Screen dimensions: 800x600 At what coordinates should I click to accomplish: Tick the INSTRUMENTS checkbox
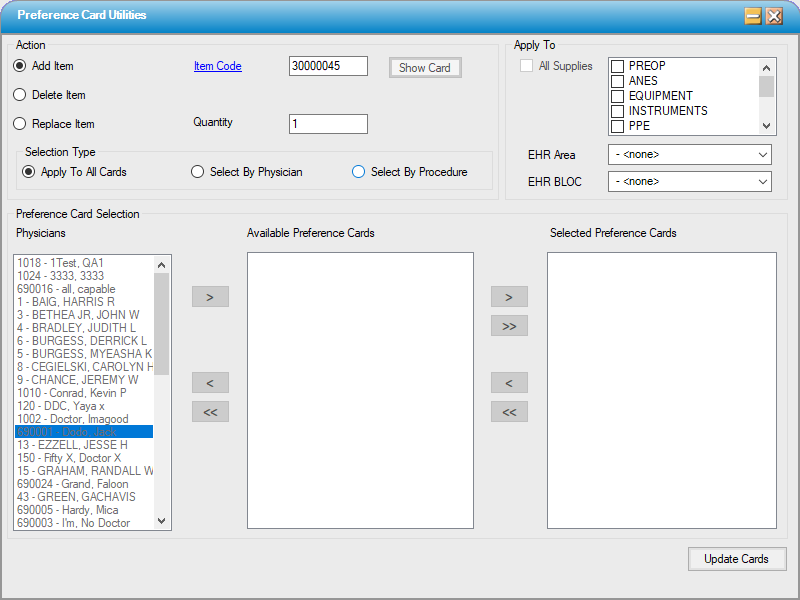pyautogui.click(x=618, y=111)
